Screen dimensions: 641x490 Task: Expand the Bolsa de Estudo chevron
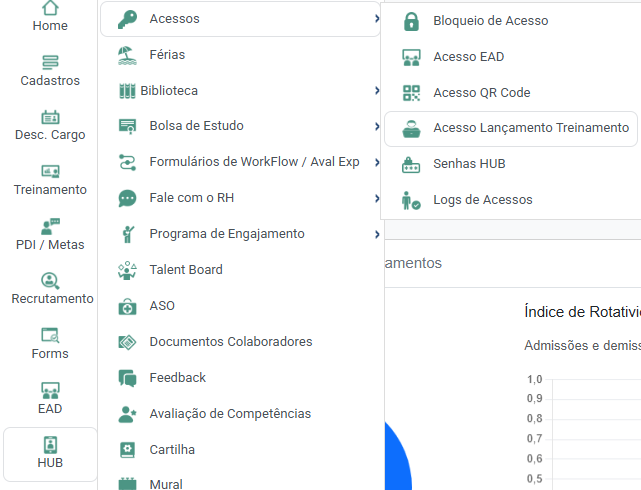376,126
